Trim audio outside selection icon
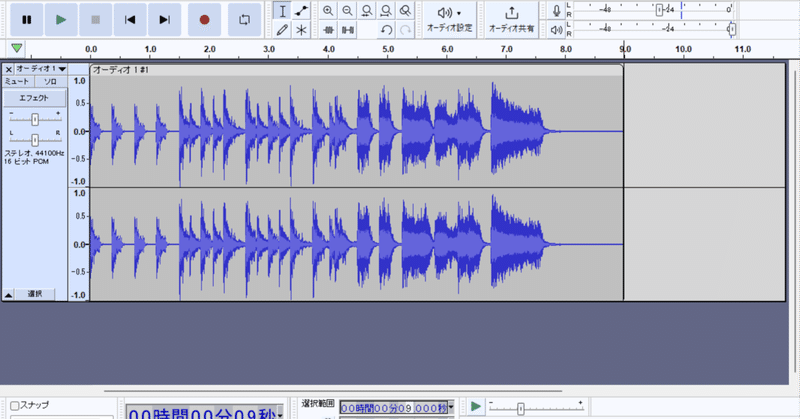This screenshot has height=419, width=800. 328,30
